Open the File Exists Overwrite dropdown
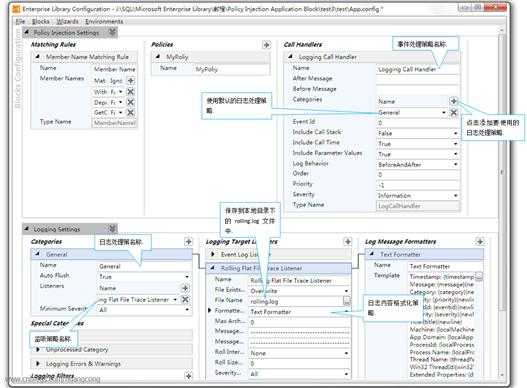 coord(346,291)
